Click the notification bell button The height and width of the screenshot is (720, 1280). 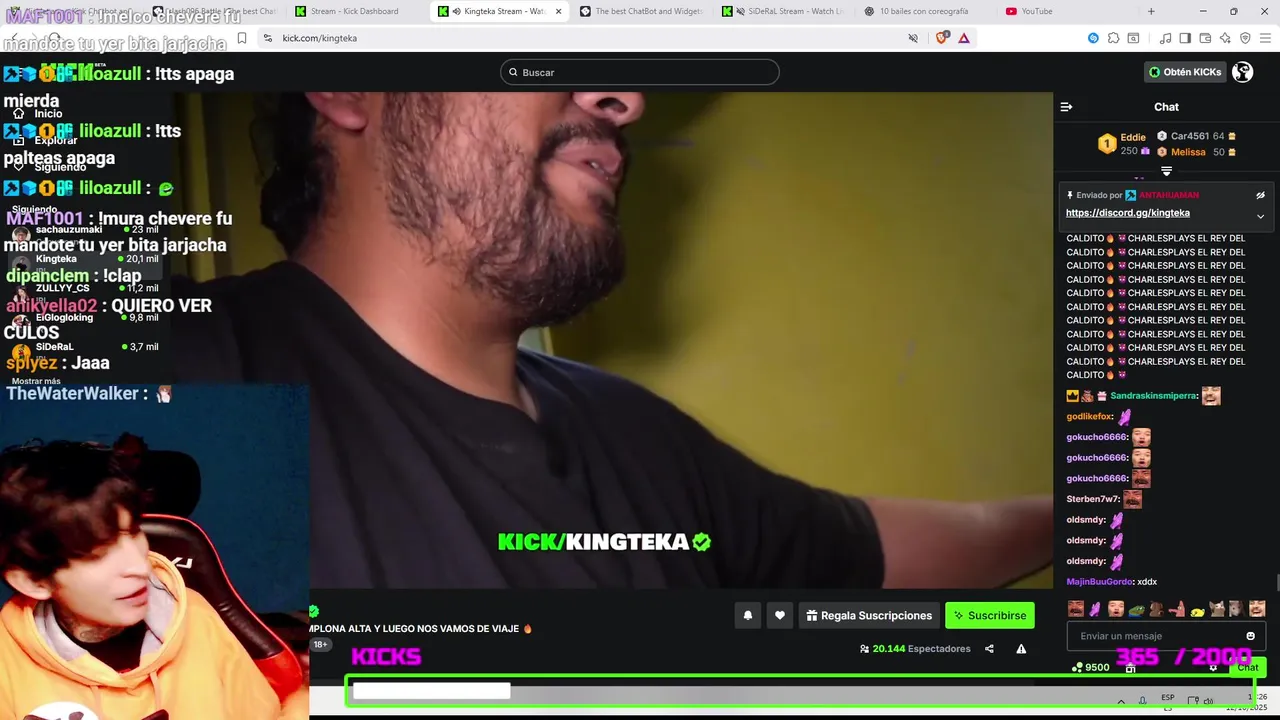click(x=747, y=615)
